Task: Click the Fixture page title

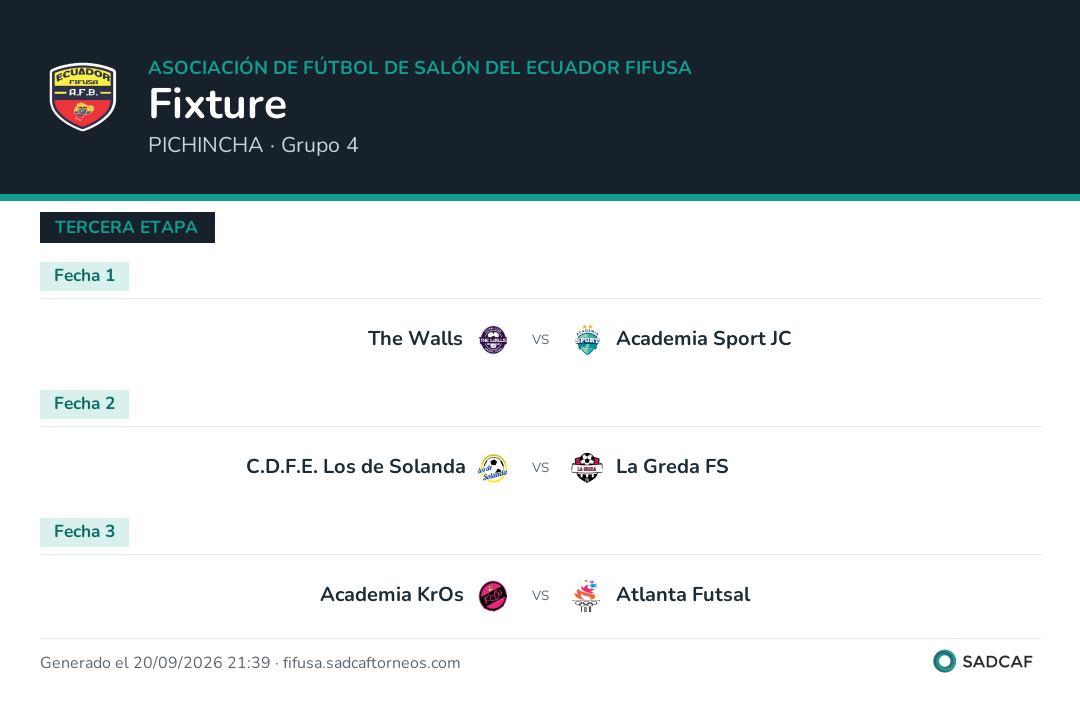Action: 217,103
